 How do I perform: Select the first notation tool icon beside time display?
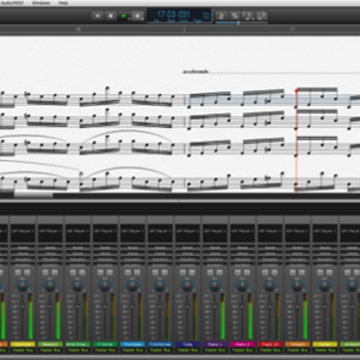(222, 16)
